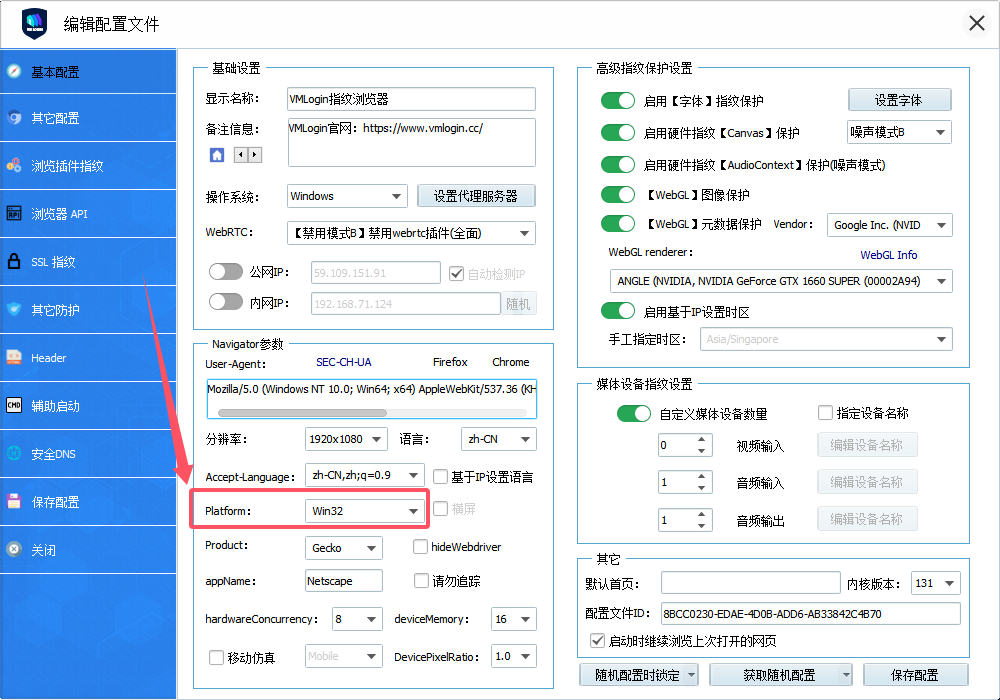Check the hideWebdriver checkbox
Image resolution: width=1000 pixels, height=700 pixels.
(420, 546)
